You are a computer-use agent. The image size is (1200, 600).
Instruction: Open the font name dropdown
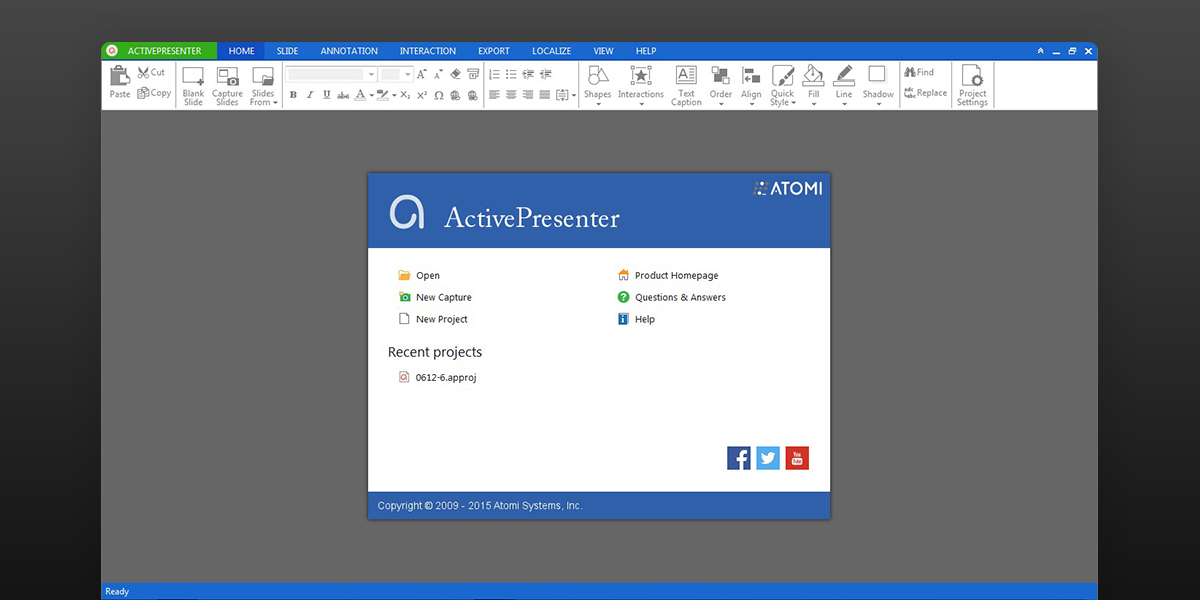(x=371, y=74)
